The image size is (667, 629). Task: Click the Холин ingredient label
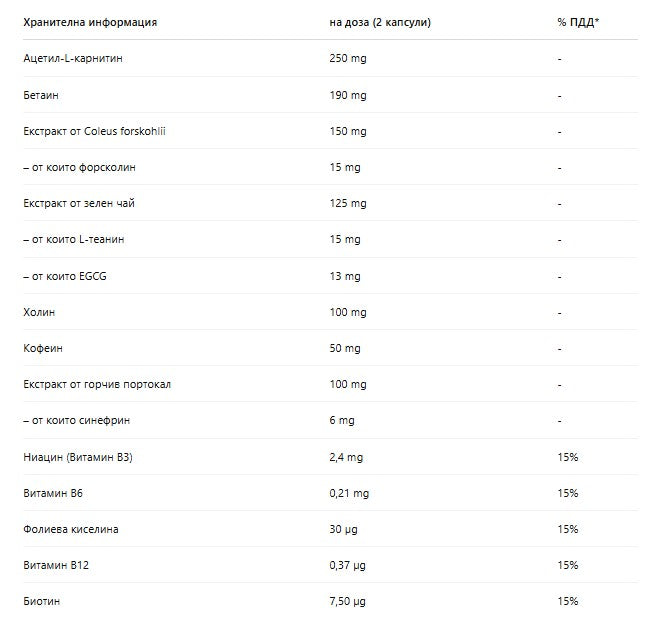click(39, 312)
